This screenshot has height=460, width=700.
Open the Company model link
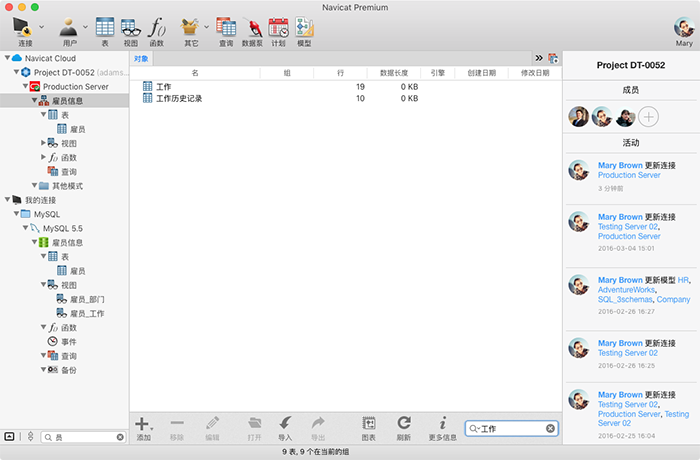tap(673, 299)
